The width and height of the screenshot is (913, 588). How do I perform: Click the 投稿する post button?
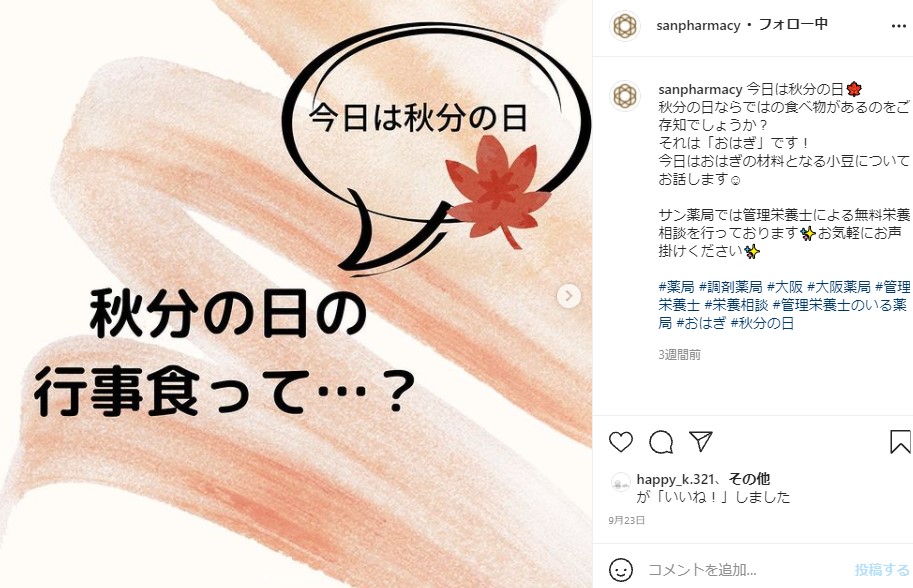tap(882, 569)
